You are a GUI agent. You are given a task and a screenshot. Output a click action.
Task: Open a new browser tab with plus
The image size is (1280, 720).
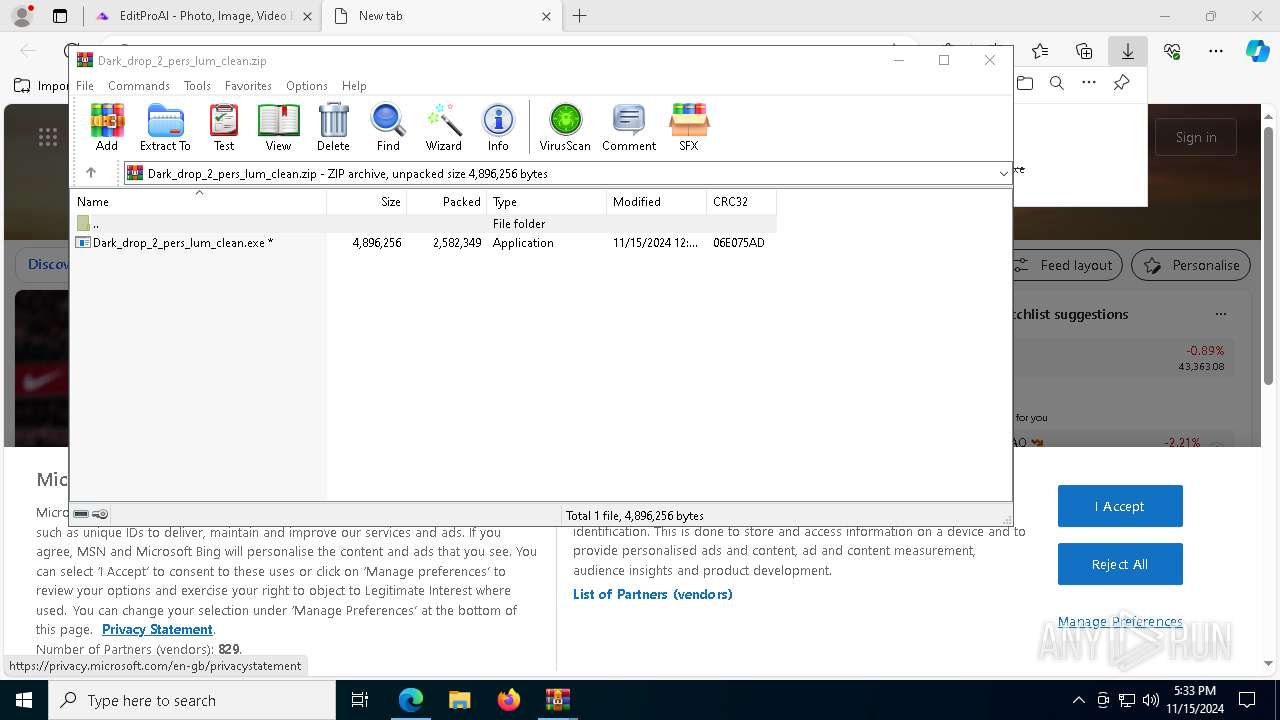tap(580, 16)
